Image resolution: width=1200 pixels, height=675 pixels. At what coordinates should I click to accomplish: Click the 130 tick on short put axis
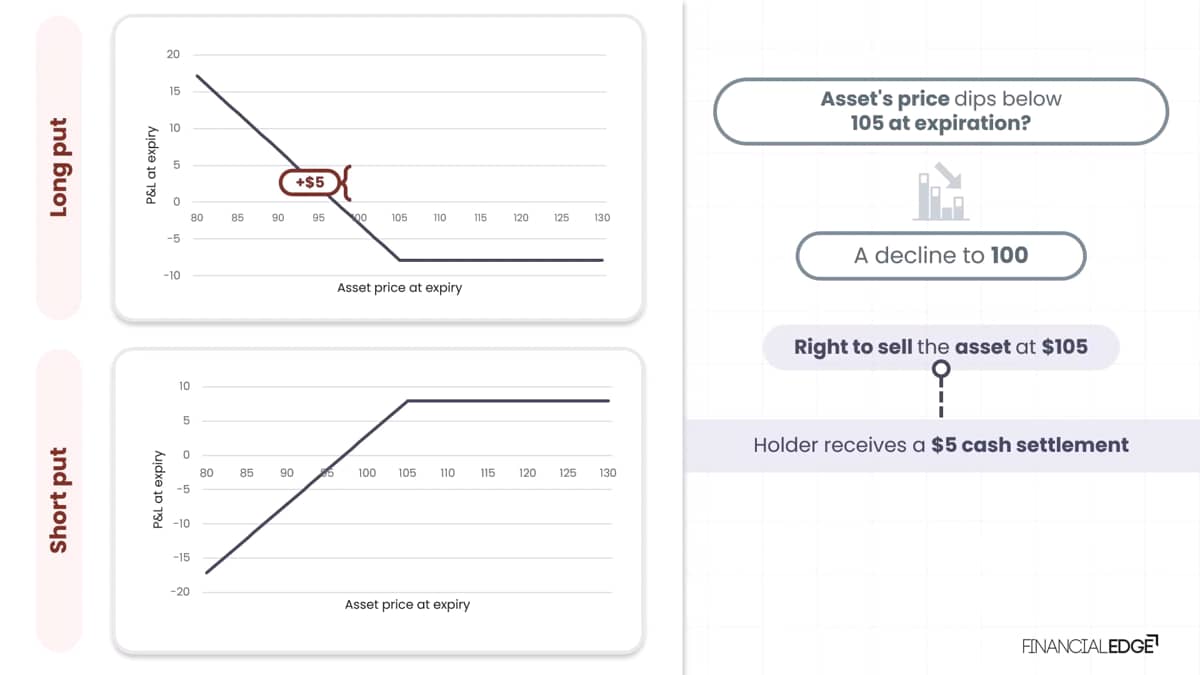(608, 472)
